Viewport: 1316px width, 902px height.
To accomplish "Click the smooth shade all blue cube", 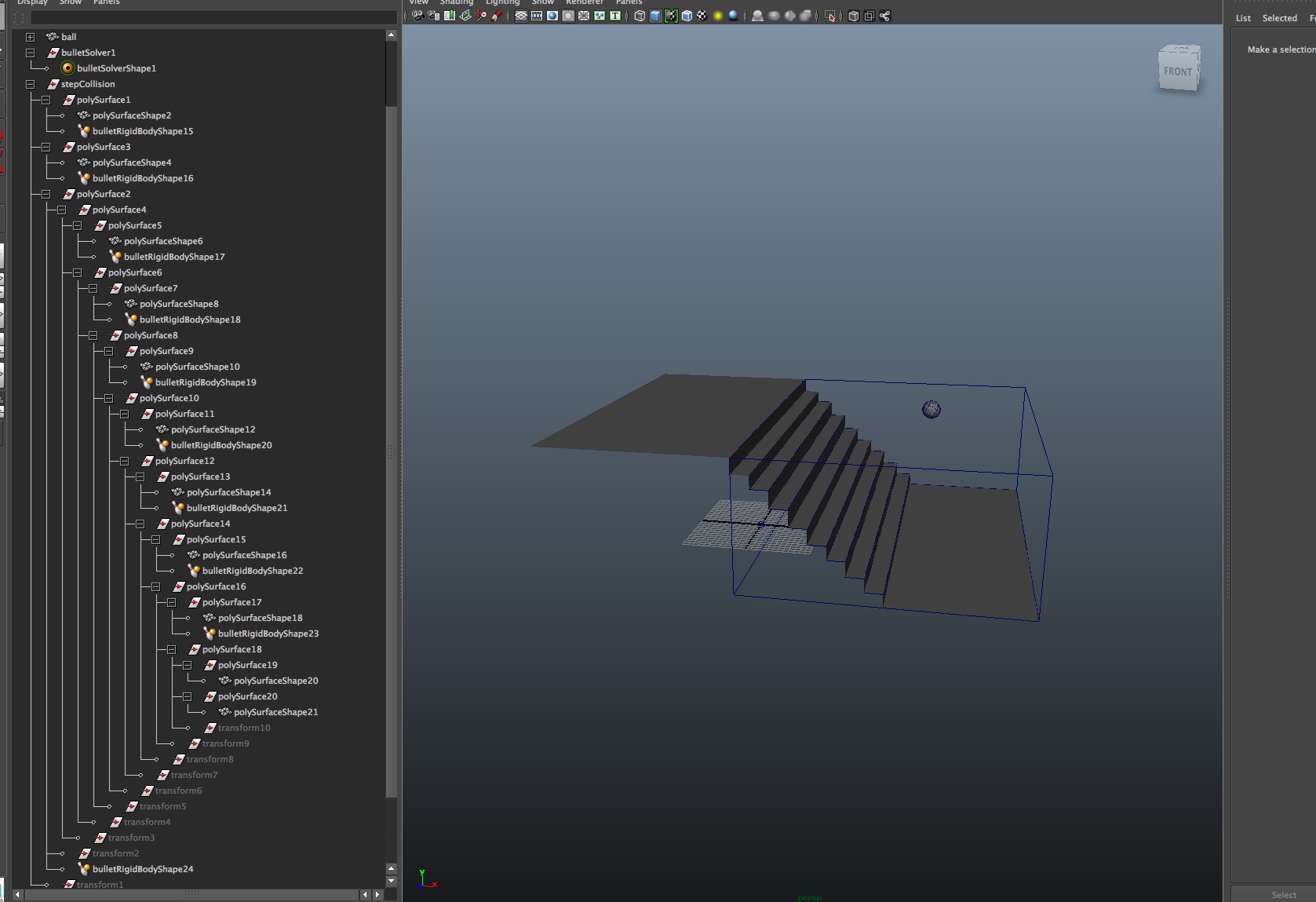I will (x=655, y=16).
